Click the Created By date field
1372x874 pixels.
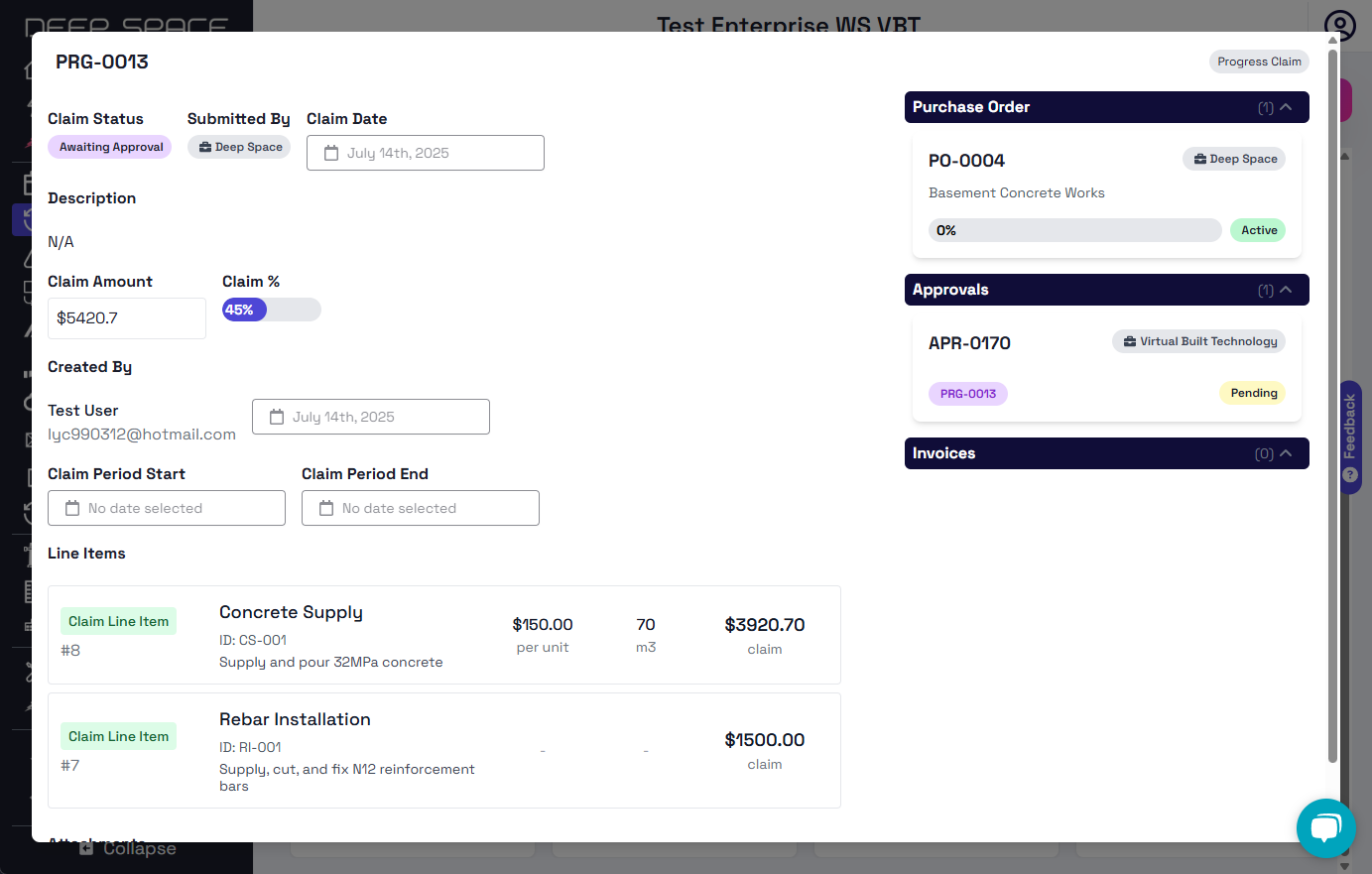point(371,417)
